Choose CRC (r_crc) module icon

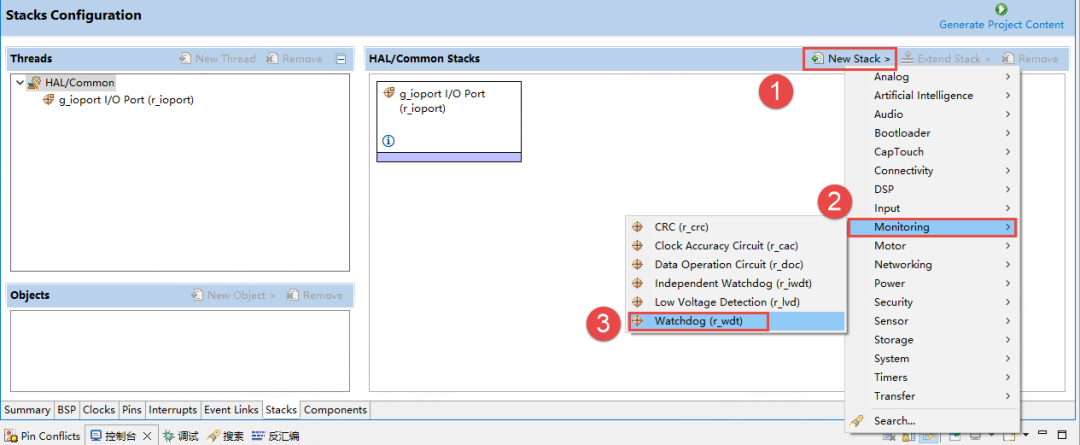point(638,227)
